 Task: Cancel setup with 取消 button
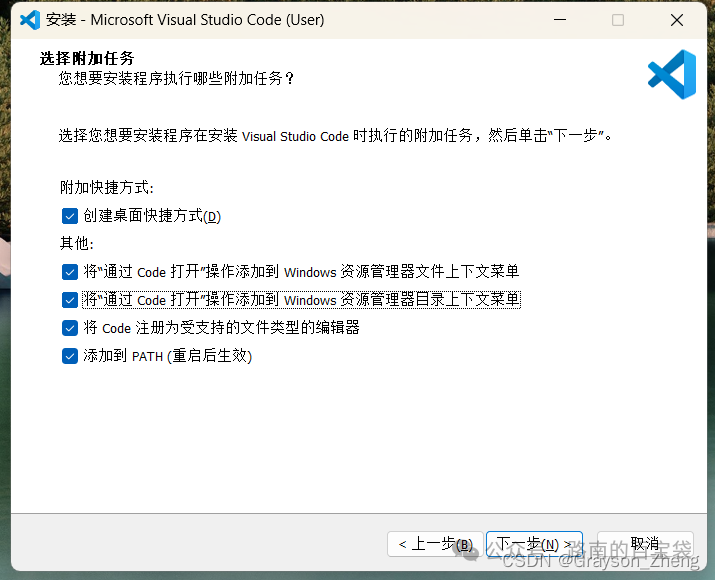(645, 544)
